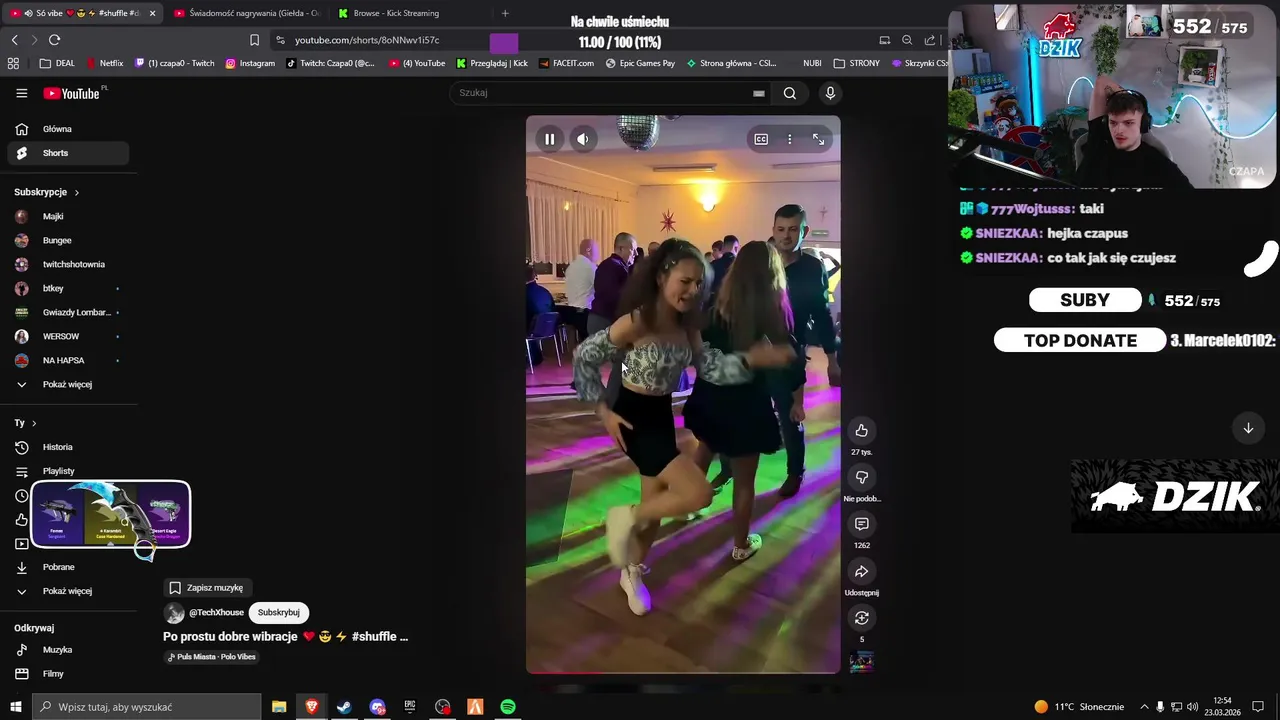Open the STRONY bookmarks folder
The width and height of the screenshot is (1280, 720).
click(856, 63)
